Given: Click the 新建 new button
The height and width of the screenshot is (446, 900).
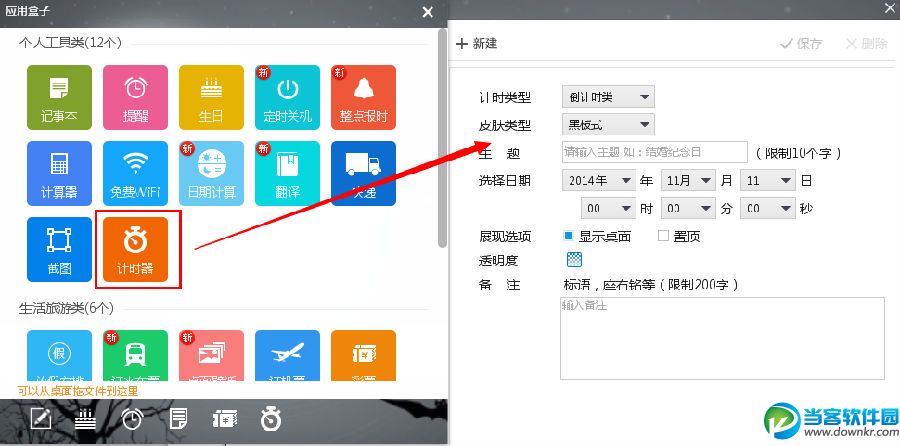Looking at the screenshot, I should [x=477, y=44].
